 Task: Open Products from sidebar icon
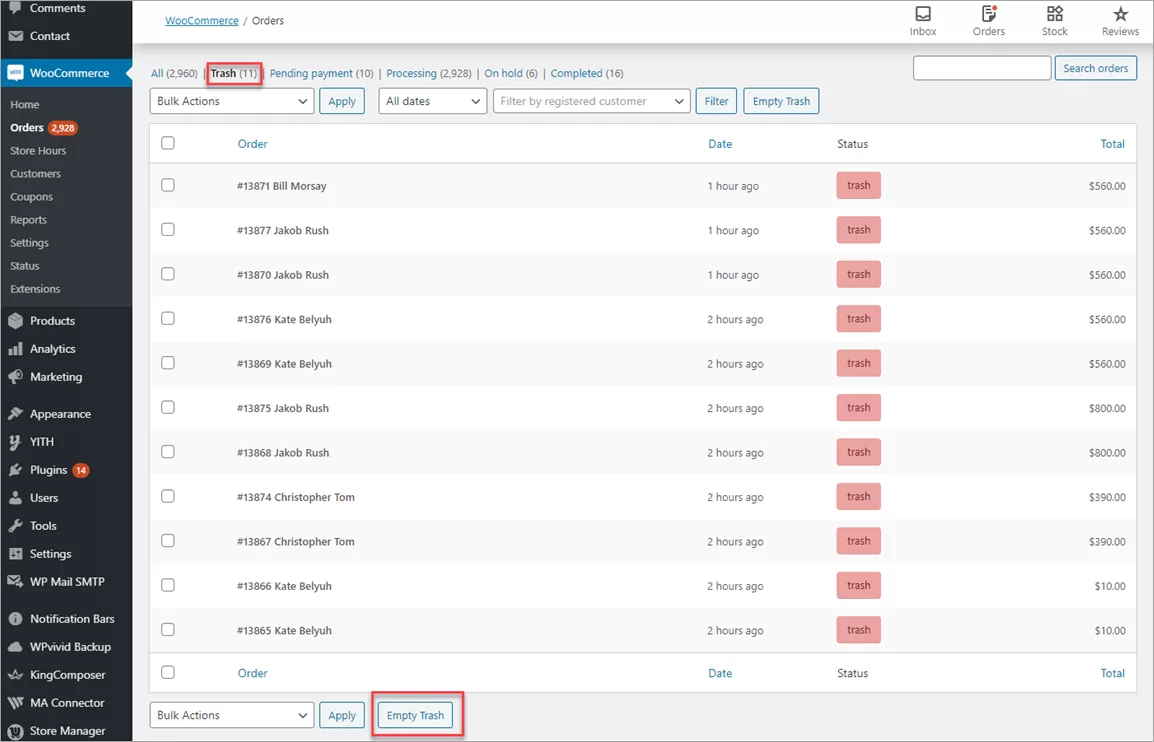[x=15, y=321]
